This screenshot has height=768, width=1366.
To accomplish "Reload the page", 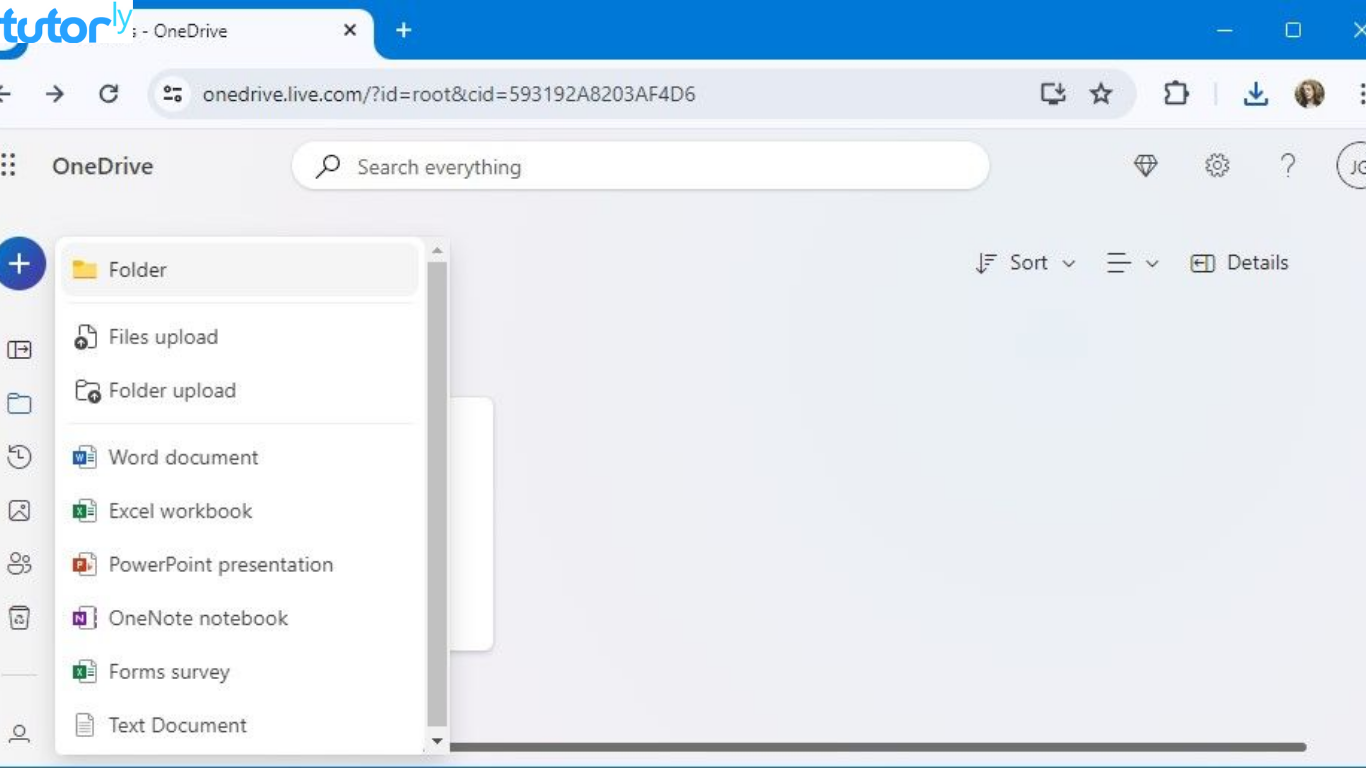I will pyautogui.click(x=109, y=94).
